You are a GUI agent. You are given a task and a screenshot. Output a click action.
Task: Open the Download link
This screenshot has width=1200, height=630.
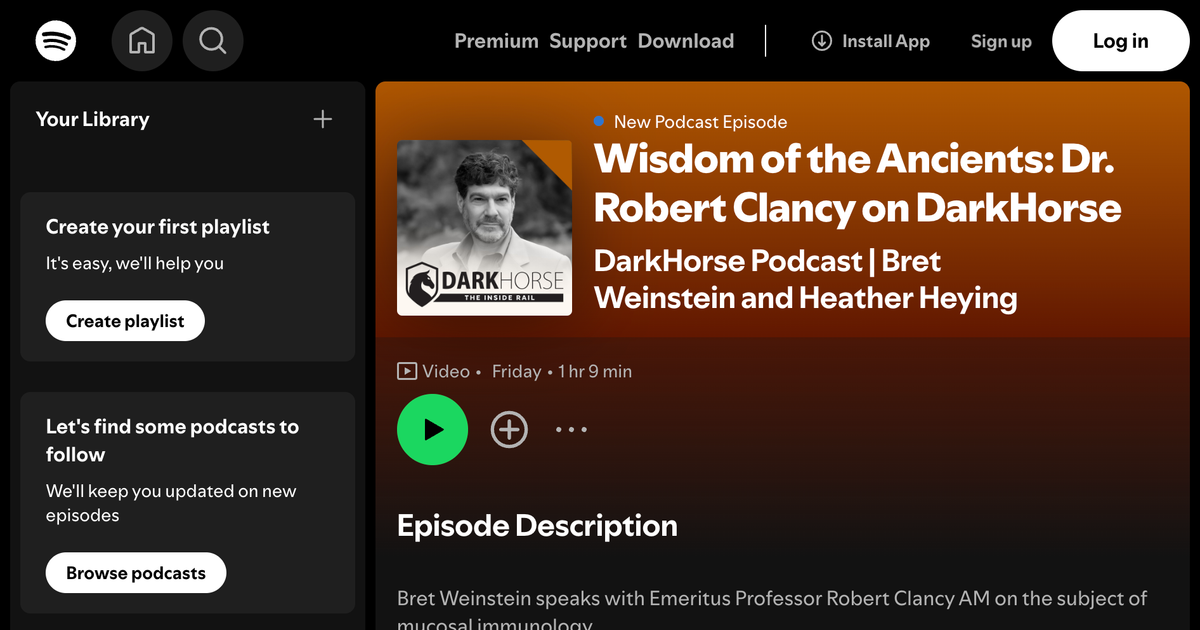click(686, 41)
